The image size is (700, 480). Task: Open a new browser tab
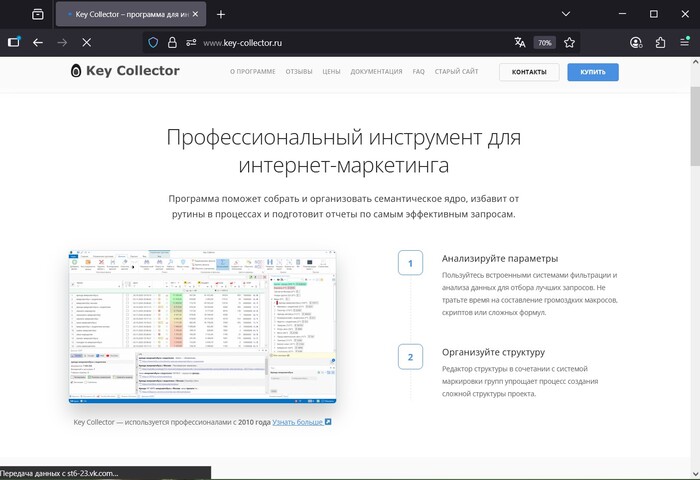(221, 14)
